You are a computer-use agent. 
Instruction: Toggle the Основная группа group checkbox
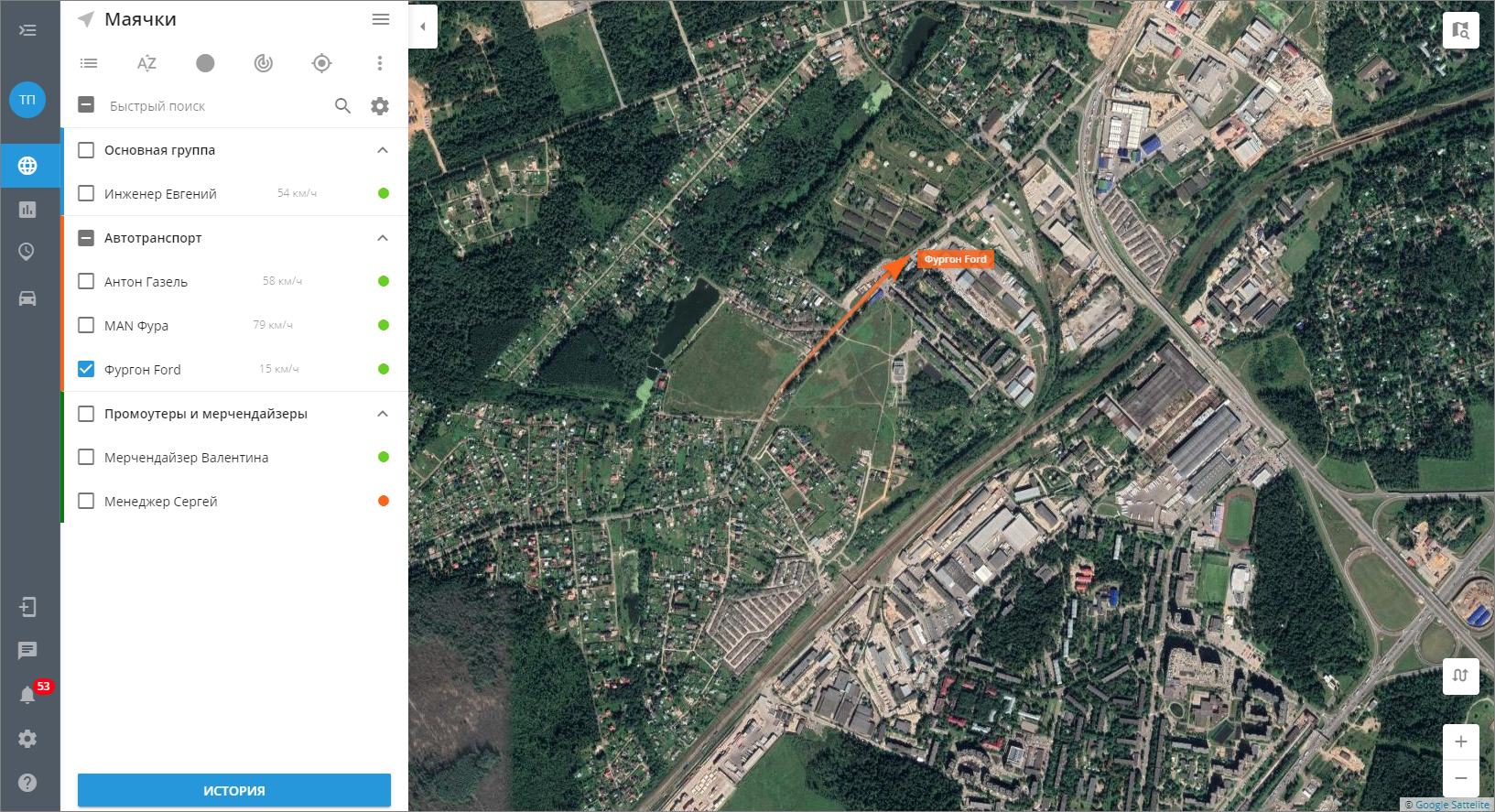coord(86,150)
